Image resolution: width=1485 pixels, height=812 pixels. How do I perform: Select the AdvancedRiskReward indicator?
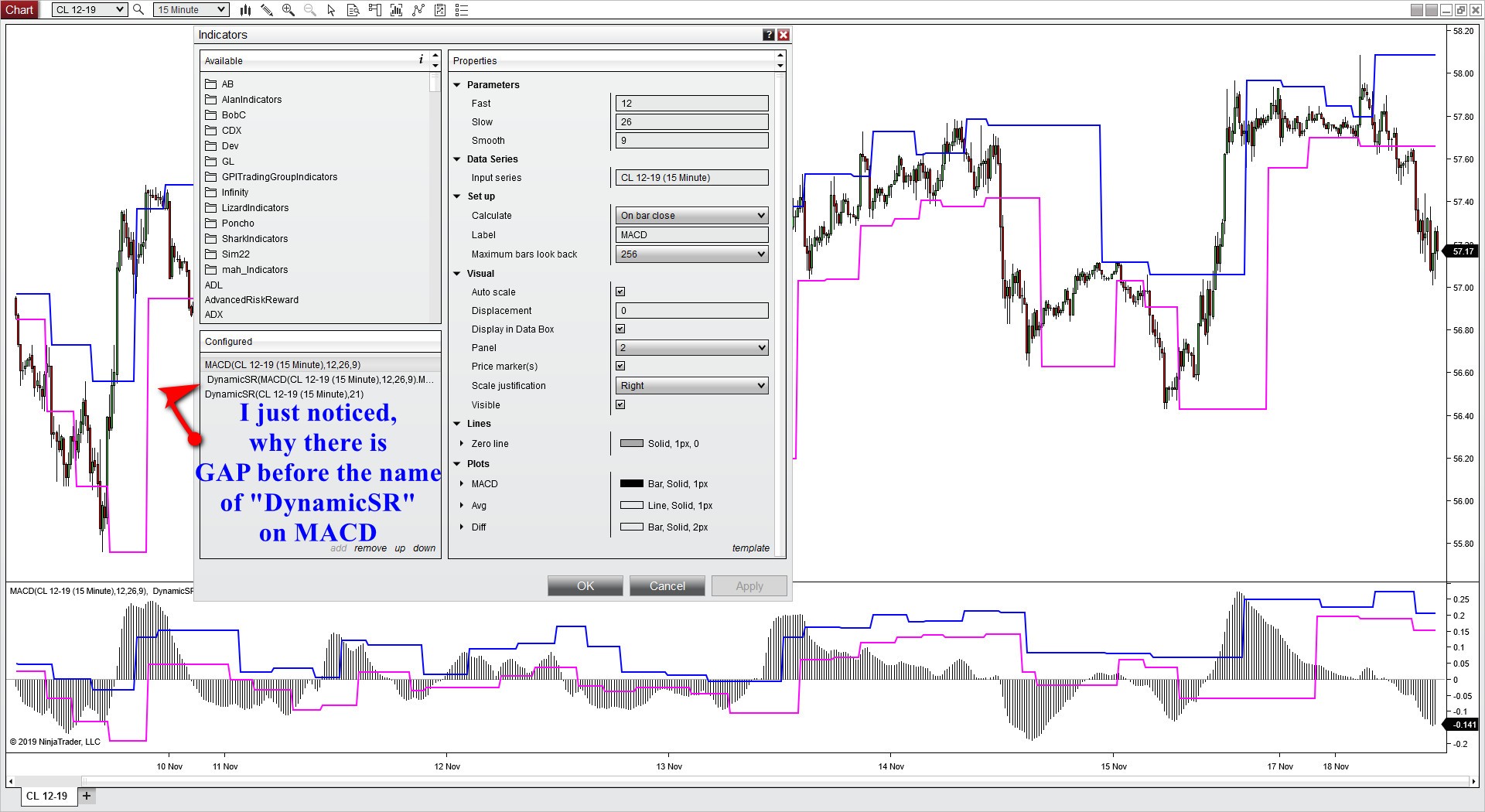pos(251,299)
